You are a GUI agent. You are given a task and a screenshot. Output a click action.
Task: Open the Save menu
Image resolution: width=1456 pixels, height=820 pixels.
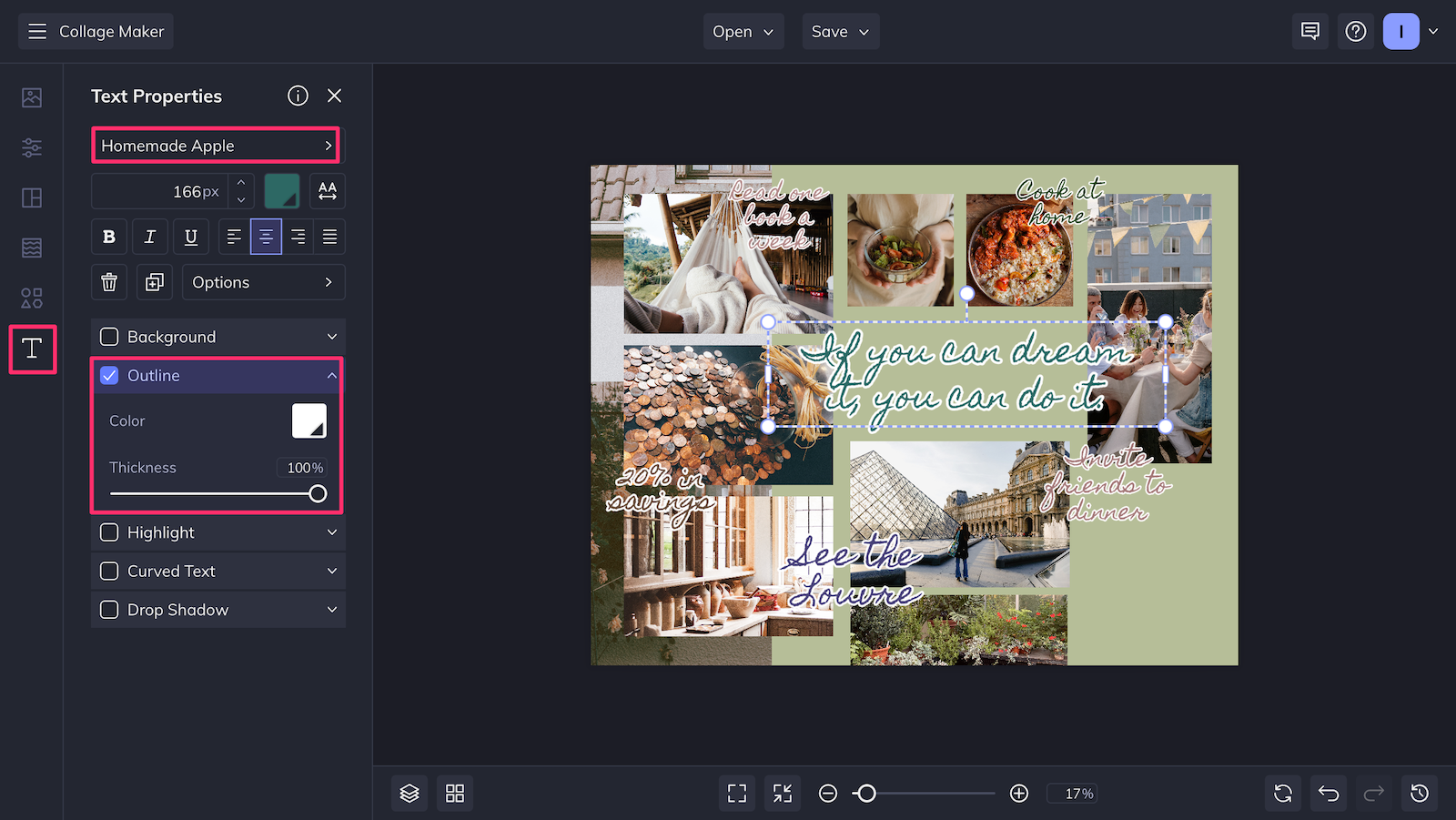(x=841, y=32)
